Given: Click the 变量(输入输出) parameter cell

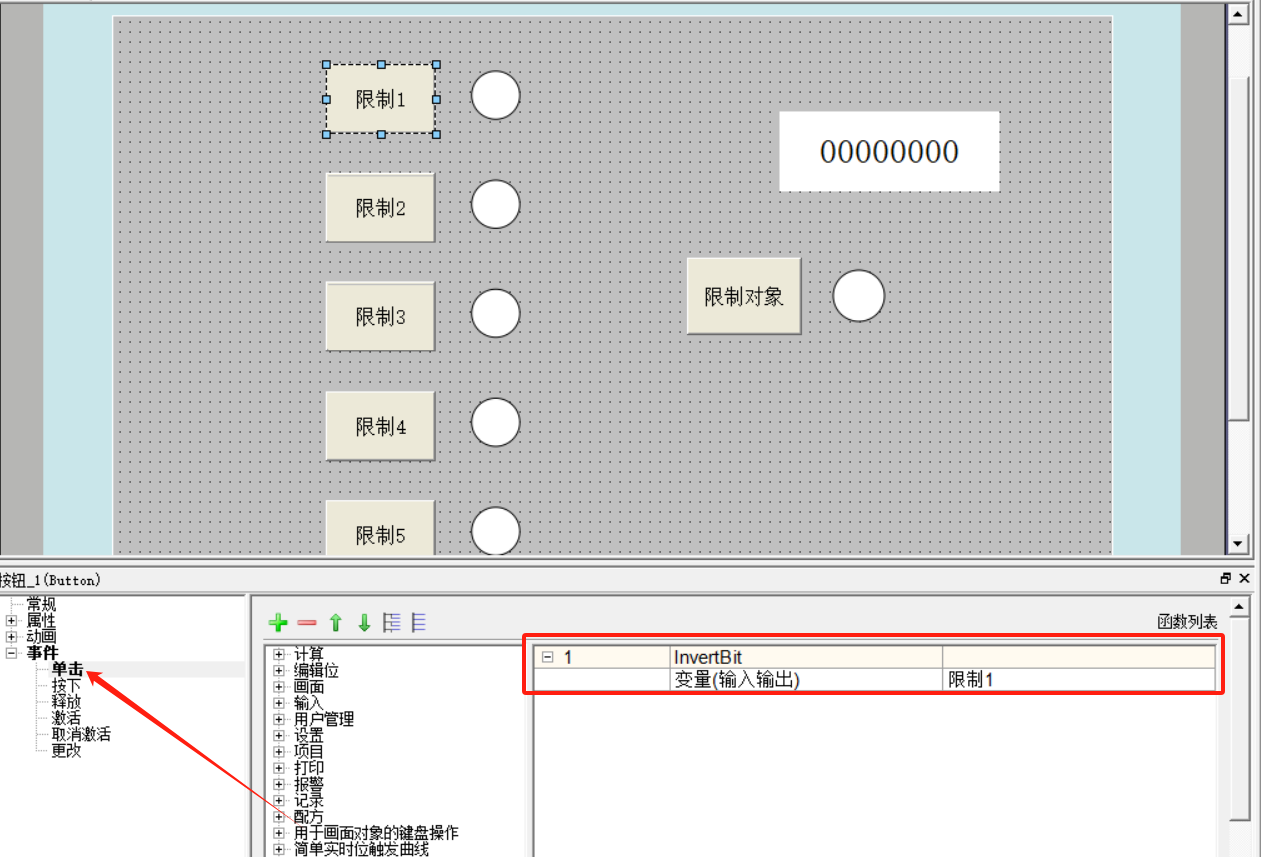Looking at the screenshot, I should 806,680.
